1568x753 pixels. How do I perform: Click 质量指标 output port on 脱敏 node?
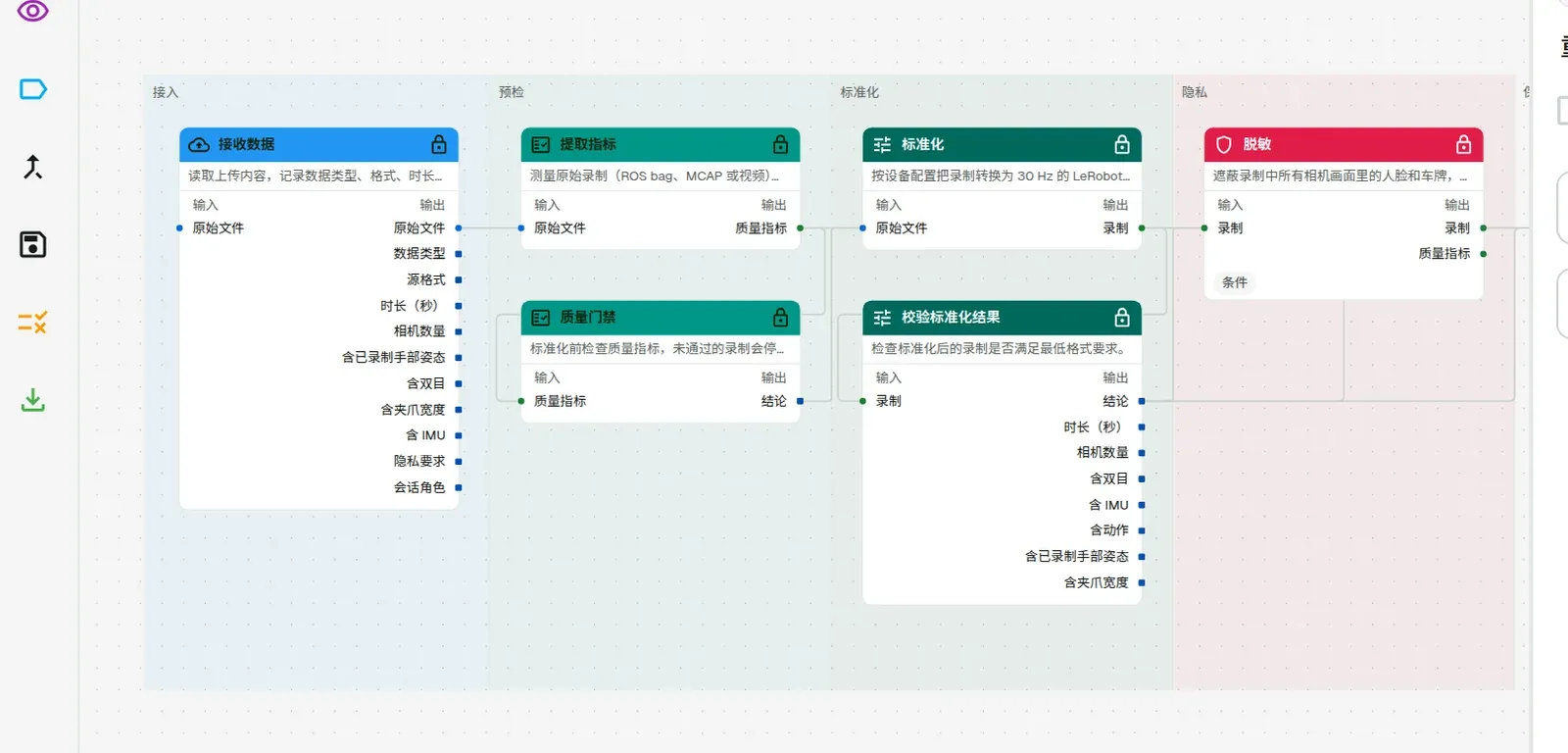point(1484,254)
